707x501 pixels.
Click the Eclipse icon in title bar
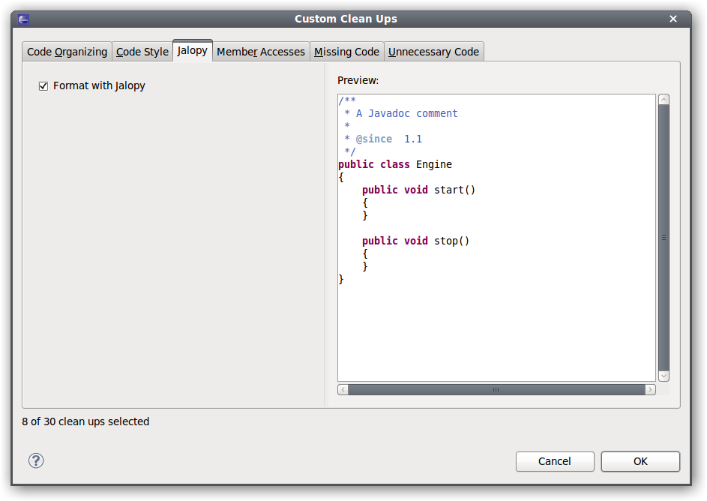click(23, 19)
